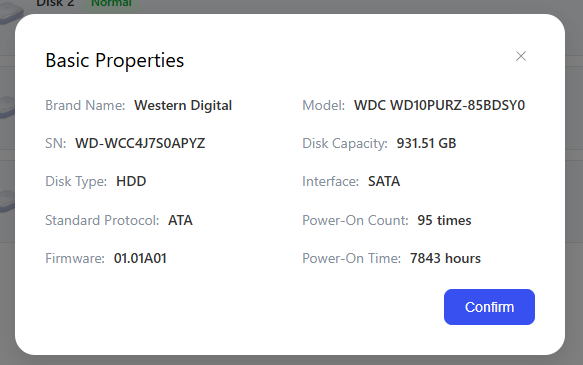Click the Interface label
Image resolution: width=583 pixels, height=365 pixels.
[331, 181]
